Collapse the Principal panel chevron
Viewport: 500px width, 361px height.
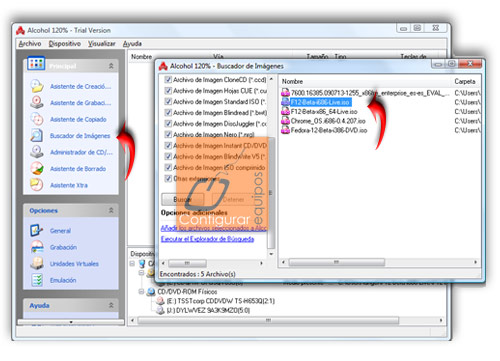111,66
